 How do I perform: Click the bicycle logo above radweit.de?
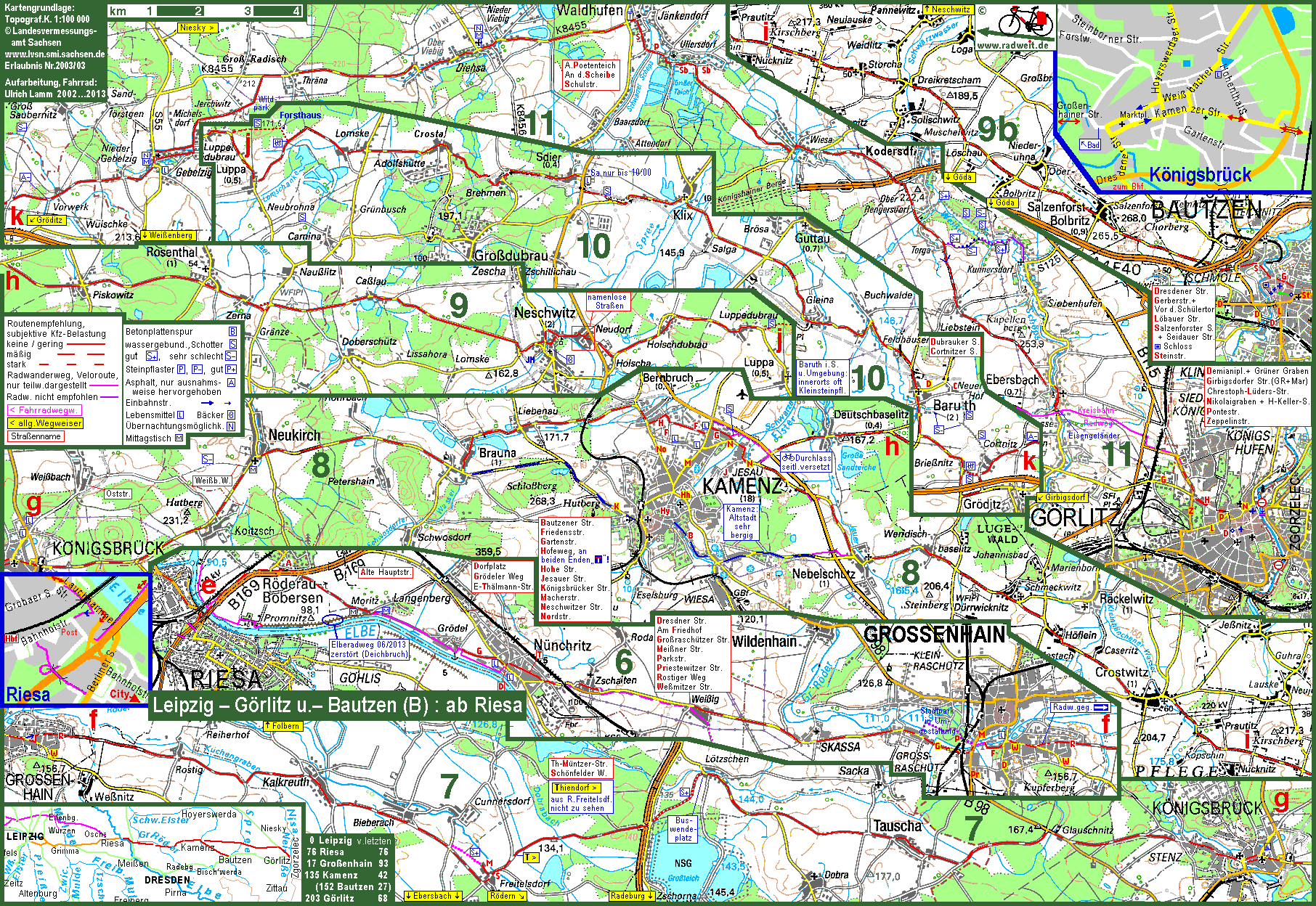click(1025, 23)
